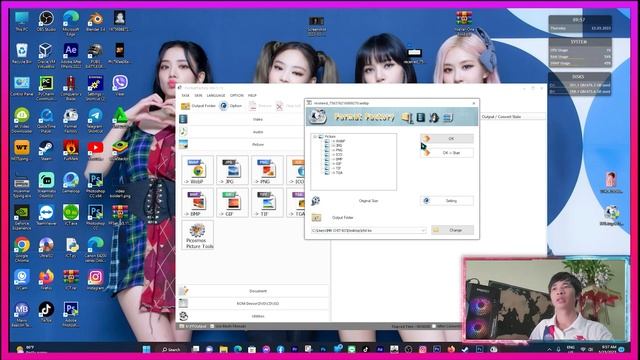Screen dimensions: 640x360
Task: Open the HELP menu
Action: [x=252, y=96]
